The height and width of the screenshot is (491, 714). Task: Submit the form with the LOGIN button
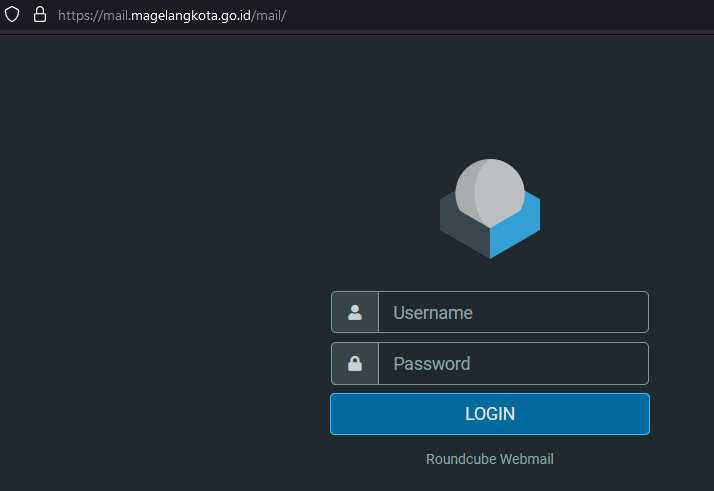pos(490,414)
